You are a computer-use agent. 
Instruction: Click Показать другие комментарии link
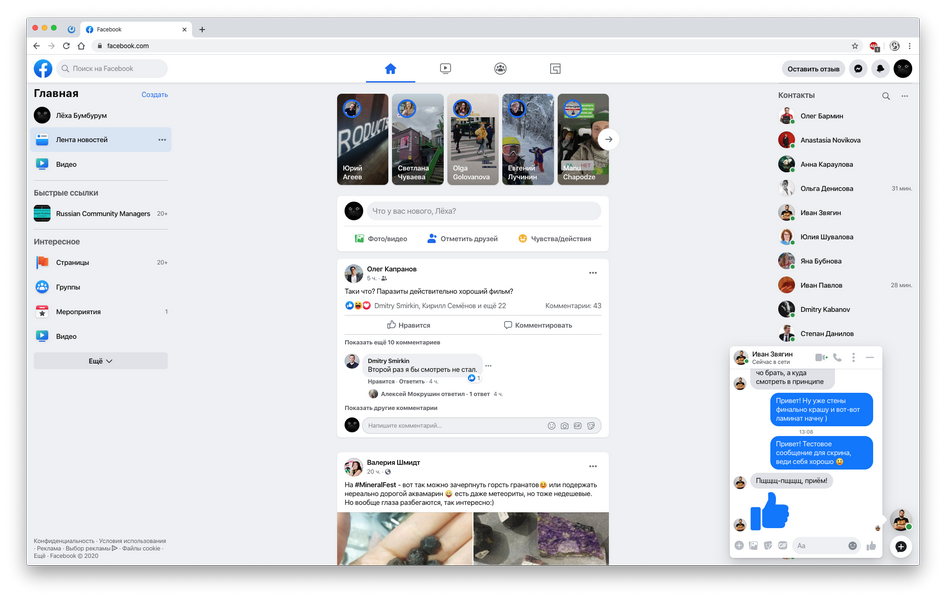[391, 408]
